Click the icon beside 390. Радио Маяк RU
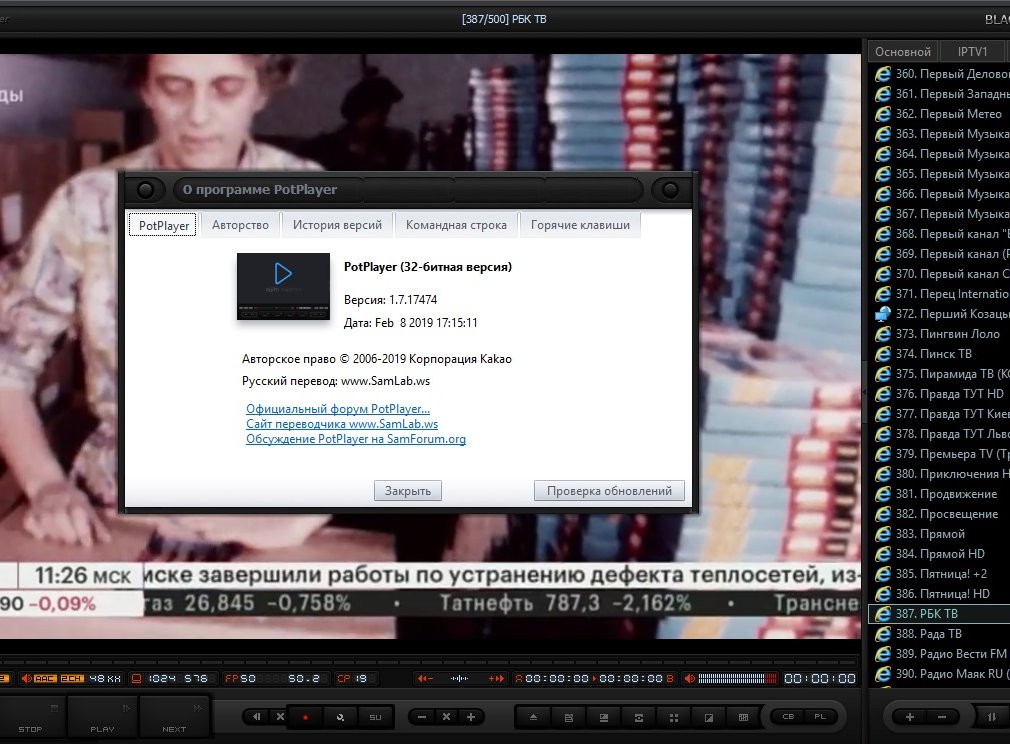 (x=882, y=674)
